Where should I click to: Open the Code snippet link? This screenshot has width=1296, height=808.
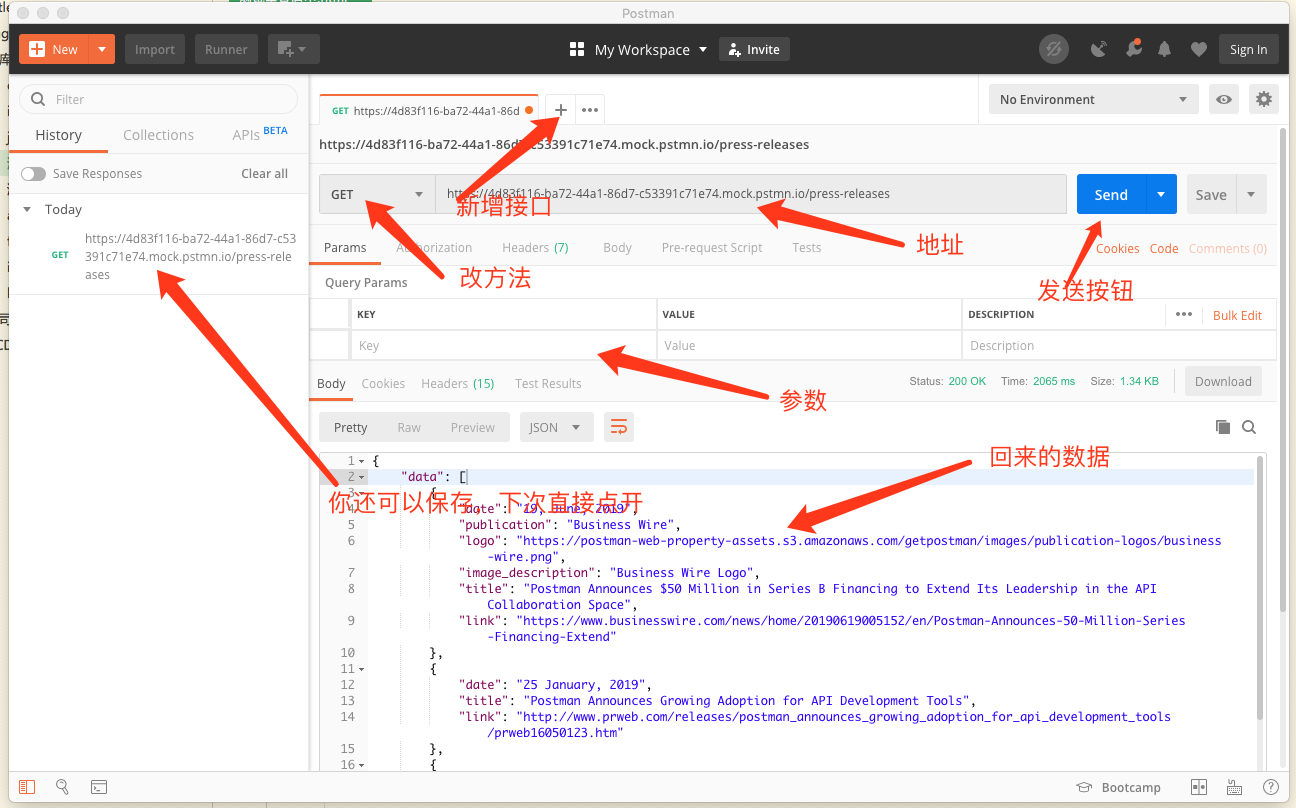click(x=1163, y=249)
